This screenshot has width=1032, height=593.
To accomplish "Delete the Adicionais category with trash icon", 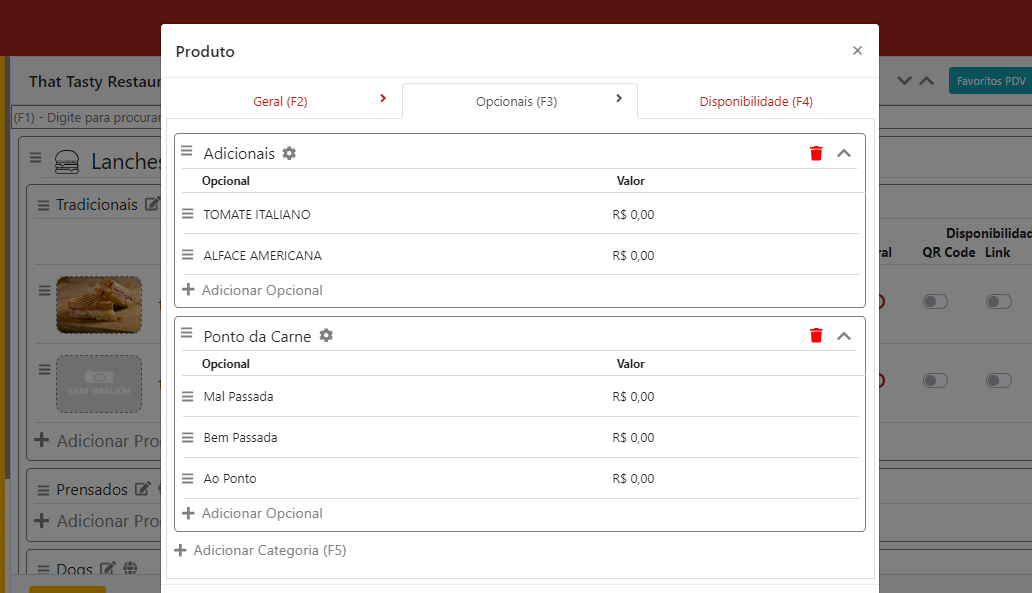I will 816,153.
